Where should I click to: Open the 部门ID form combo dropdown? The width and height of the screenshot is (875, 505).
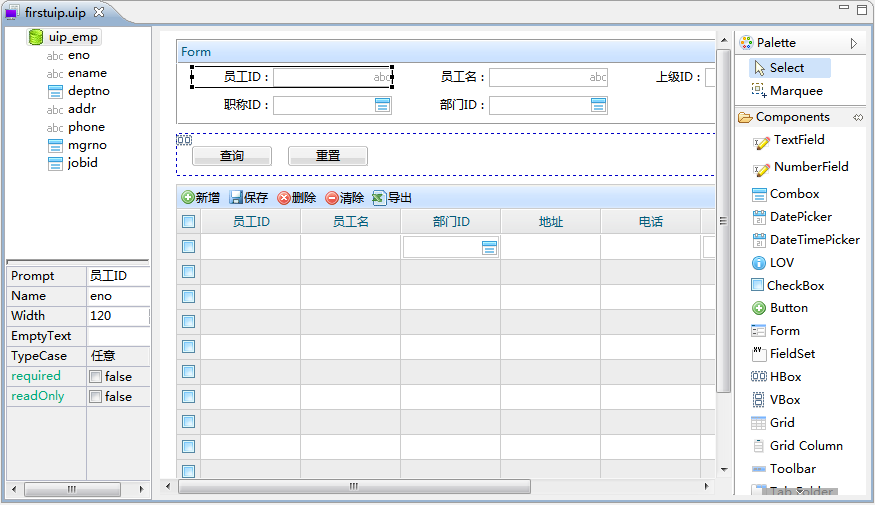pos(598,105)
